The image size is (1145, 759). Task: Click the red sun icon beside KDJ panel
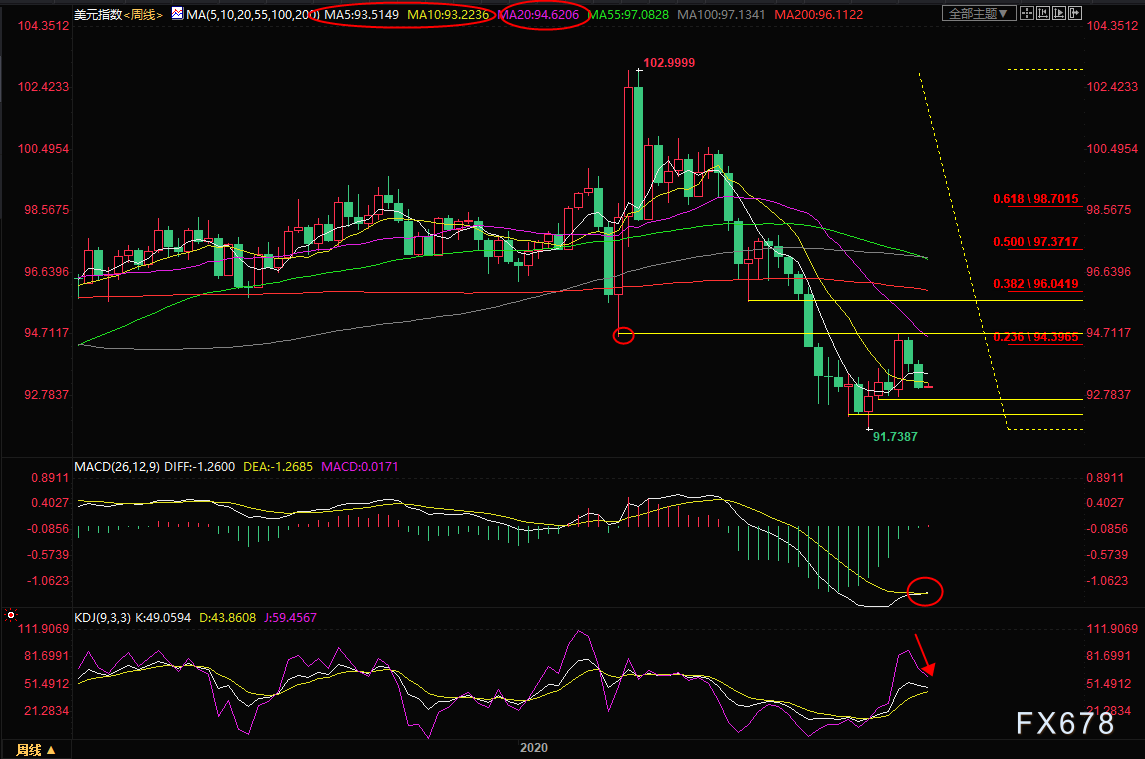(x=10, y=617)
